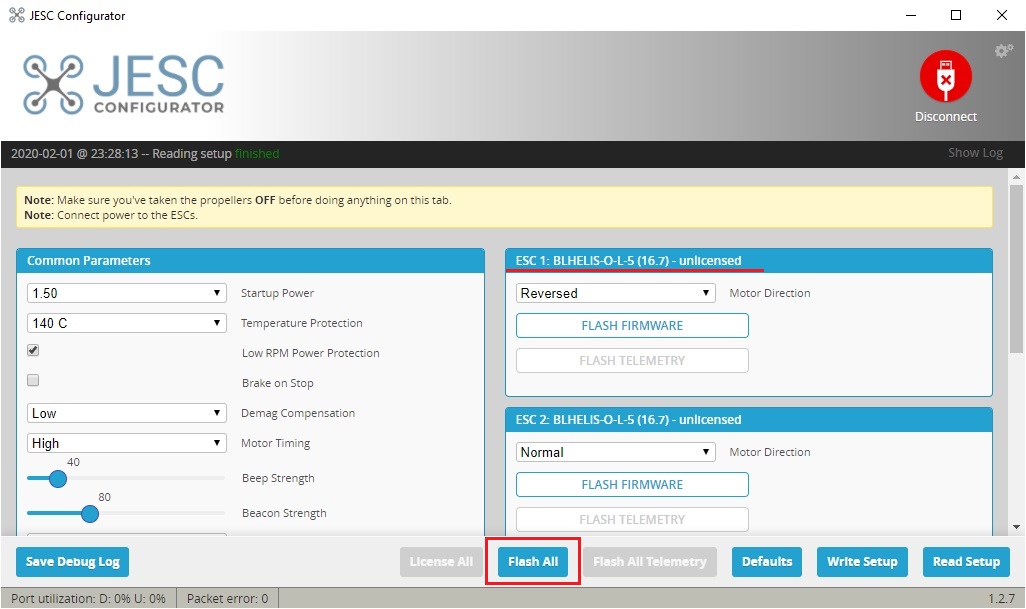Toggle Low RPM Power Protection checkbox
This screenshot has height=609, width=1026.
point(33,350)
